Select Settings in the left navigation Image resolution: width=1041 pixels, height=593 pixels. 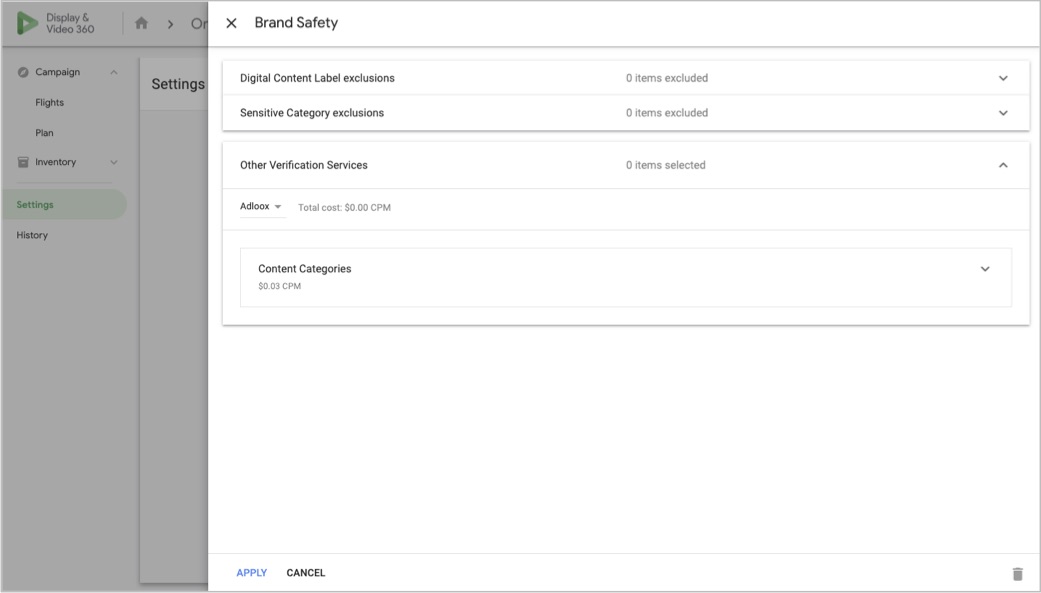[x=35, y=205]
